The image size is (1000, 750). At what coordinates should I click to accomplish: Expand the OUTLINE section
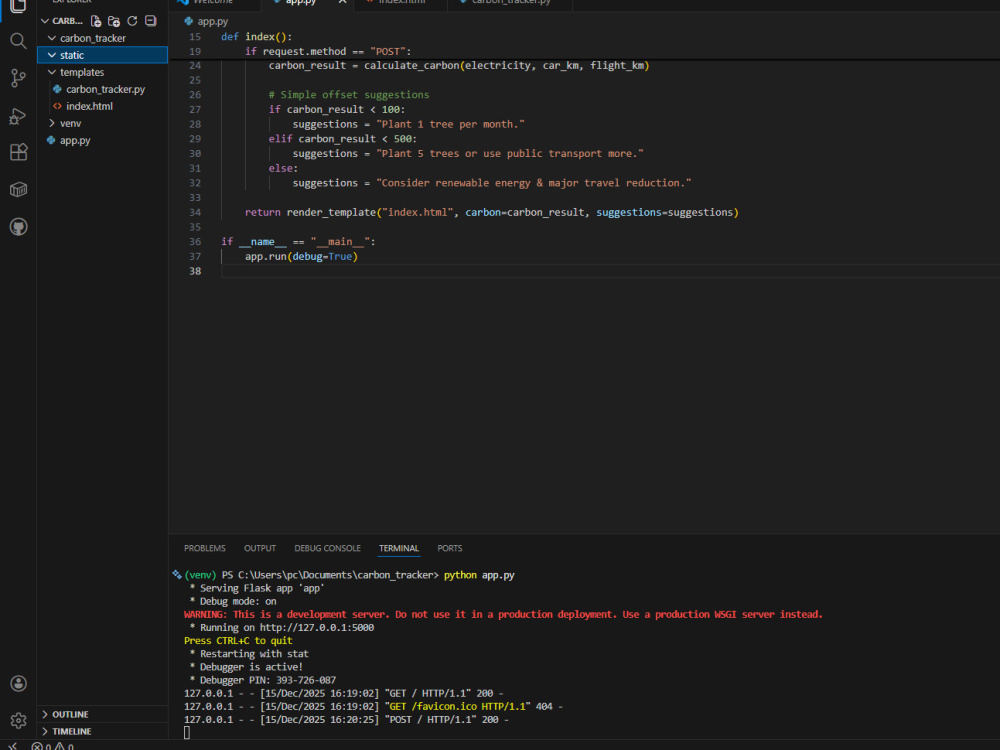pos(102,714)
